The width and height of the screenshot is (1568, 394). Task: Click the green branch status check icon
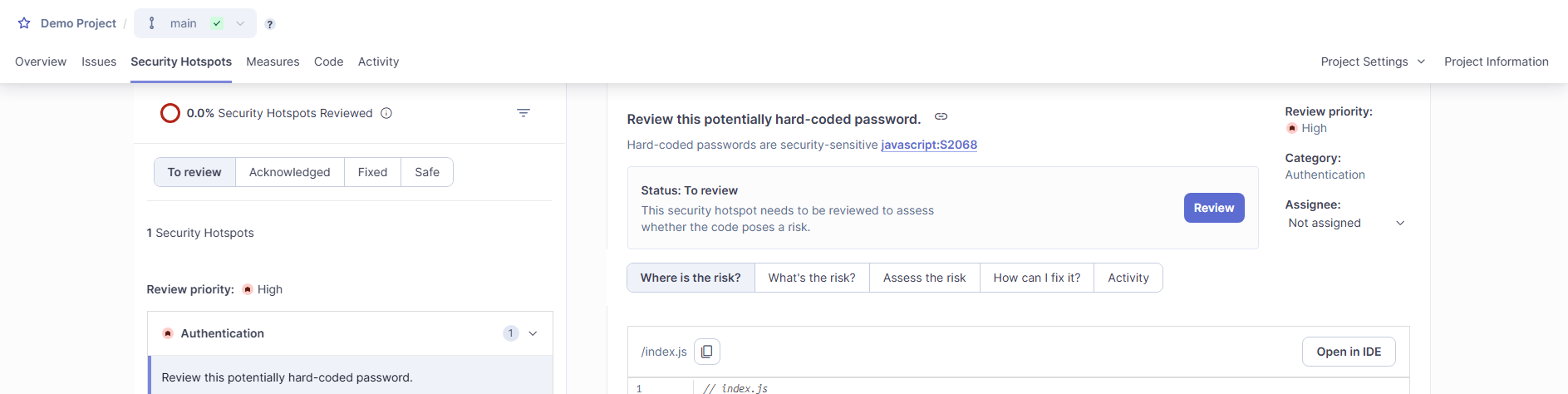pos(217,23)
